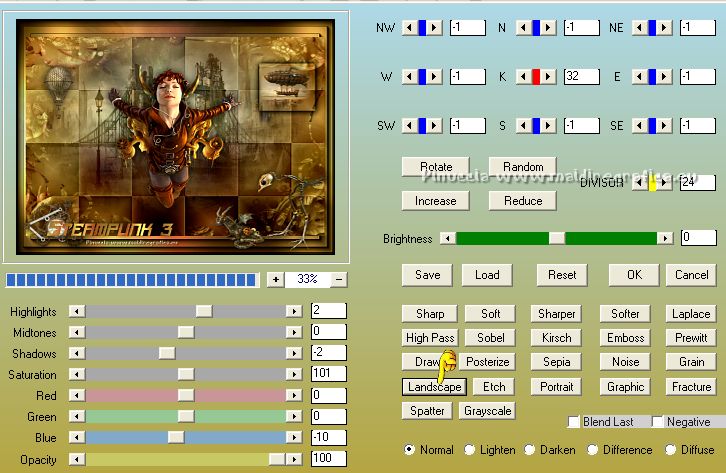Increase NW value with right arrow
726x473 pixels.
point(434,28)
